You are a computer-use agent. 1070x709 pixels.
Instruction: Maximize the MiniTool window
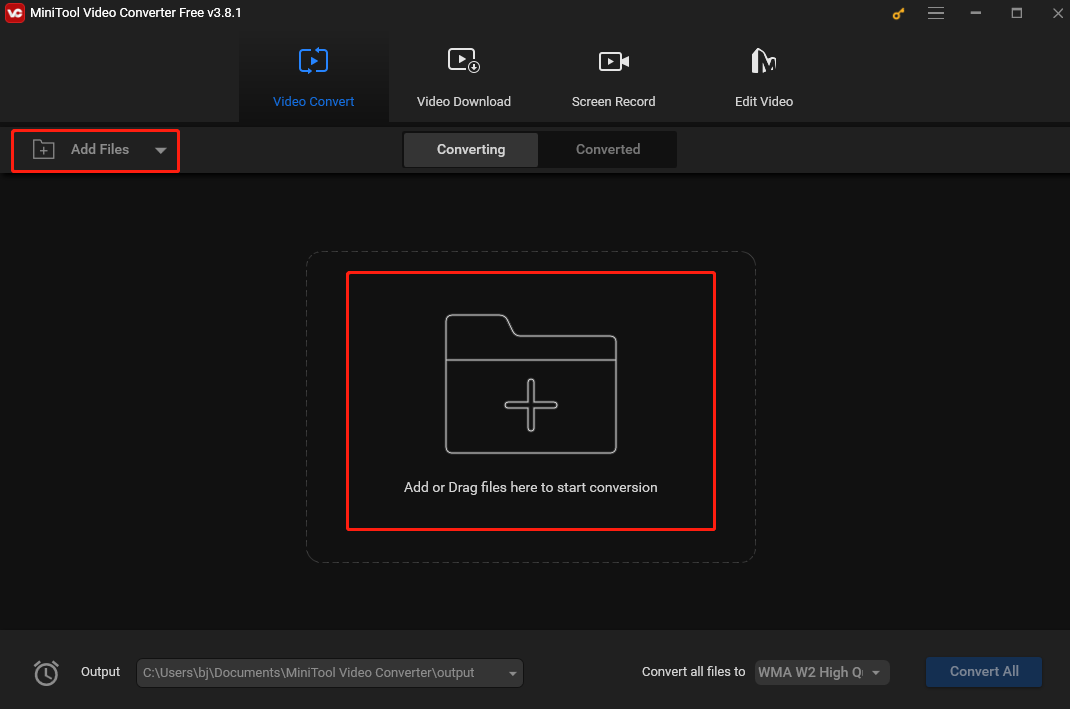pos(1017,13)
